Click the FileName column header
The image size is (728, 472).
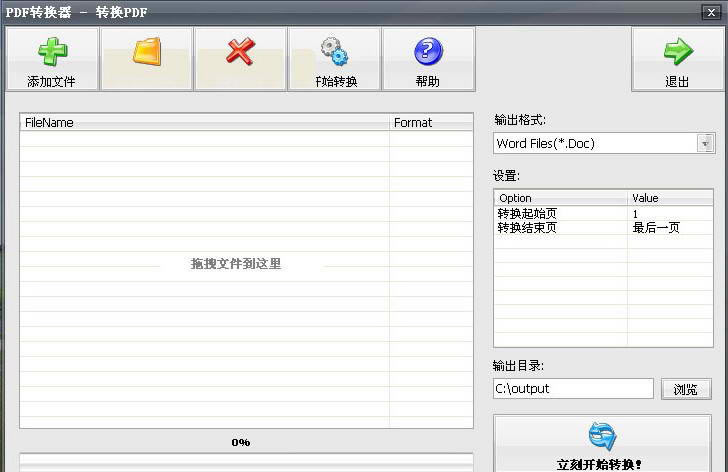point(204,123)
